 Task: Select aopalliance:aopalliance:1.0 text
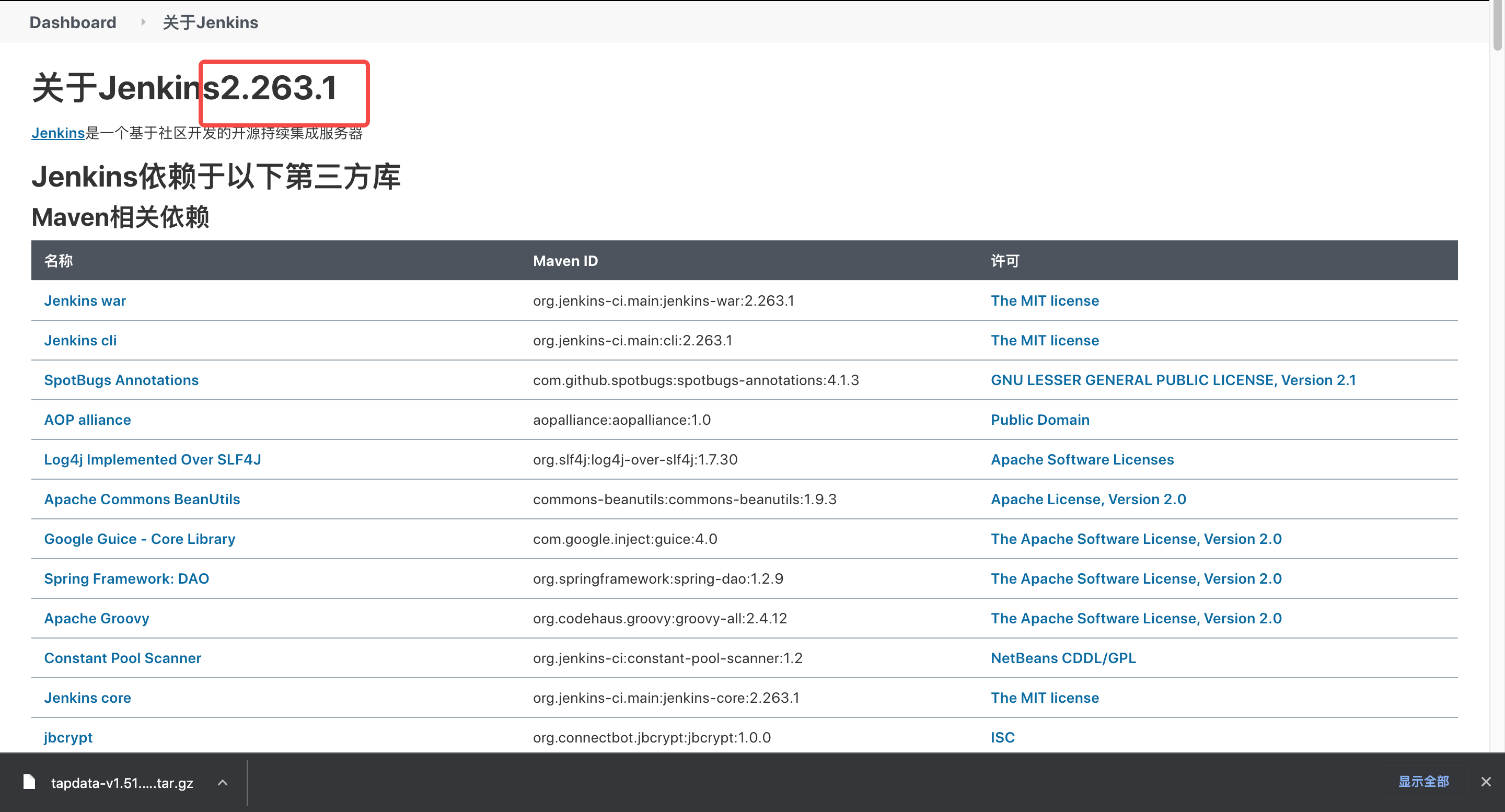(x=622, y=420)
